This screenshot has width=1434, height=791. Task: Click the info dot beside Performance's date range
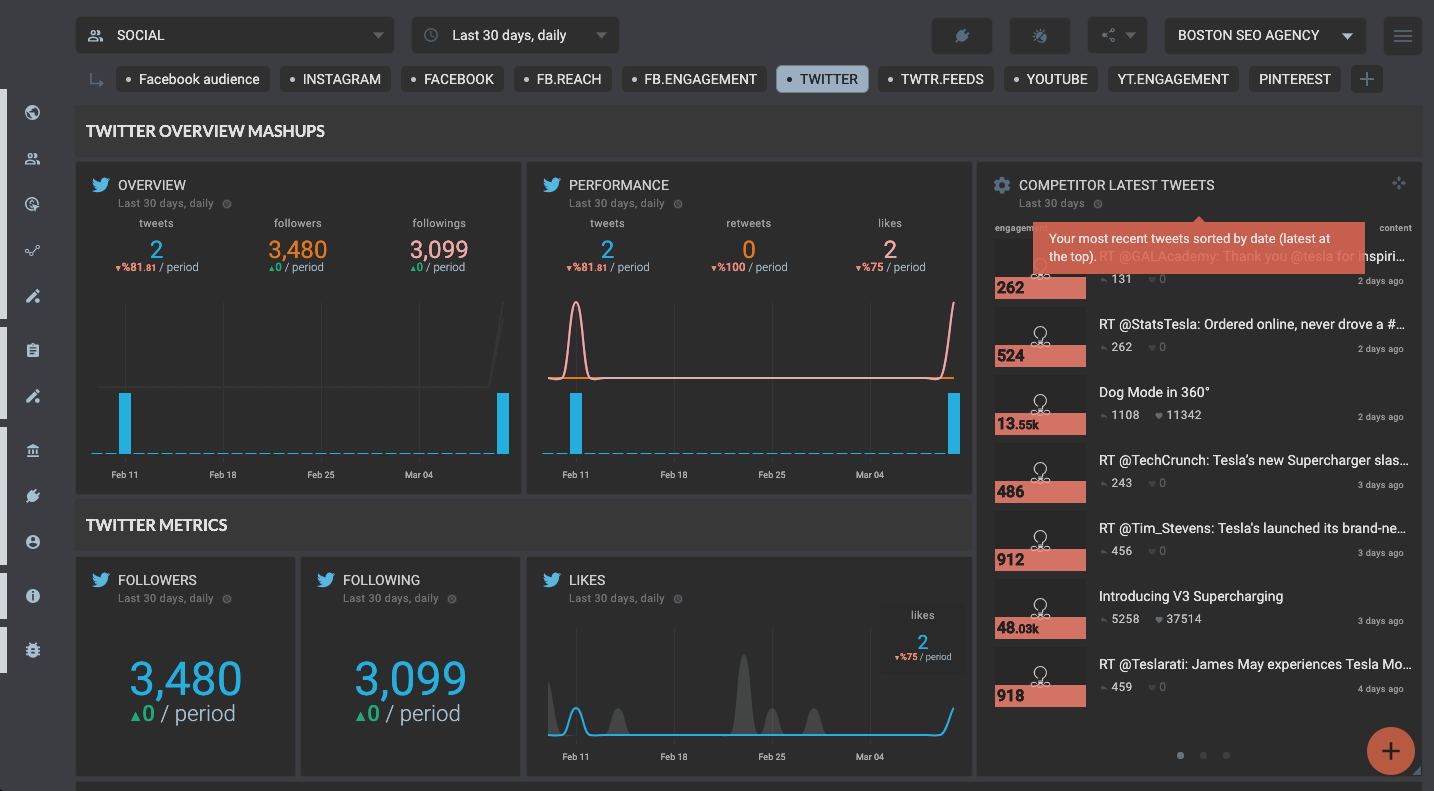678,204
